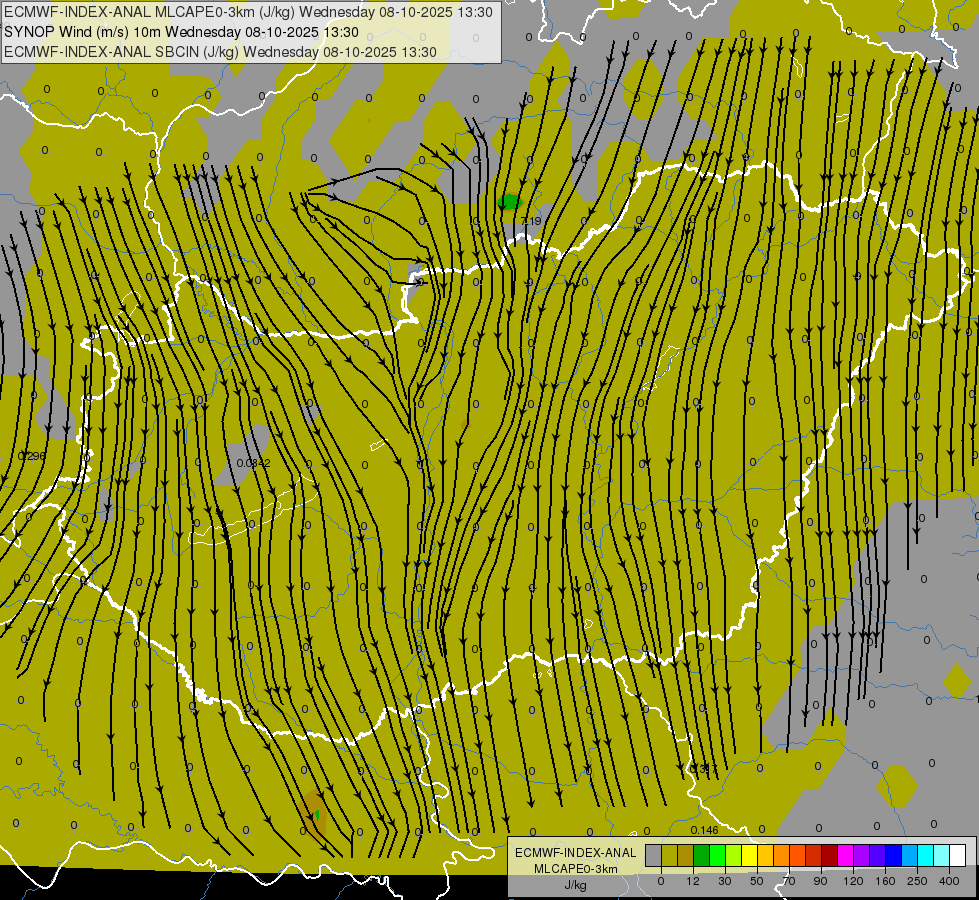The width and height of the screenshot is (979, 900).
Task: Click the "90" legend tick label
Action: pyautogui.click(x=820, y=881)
